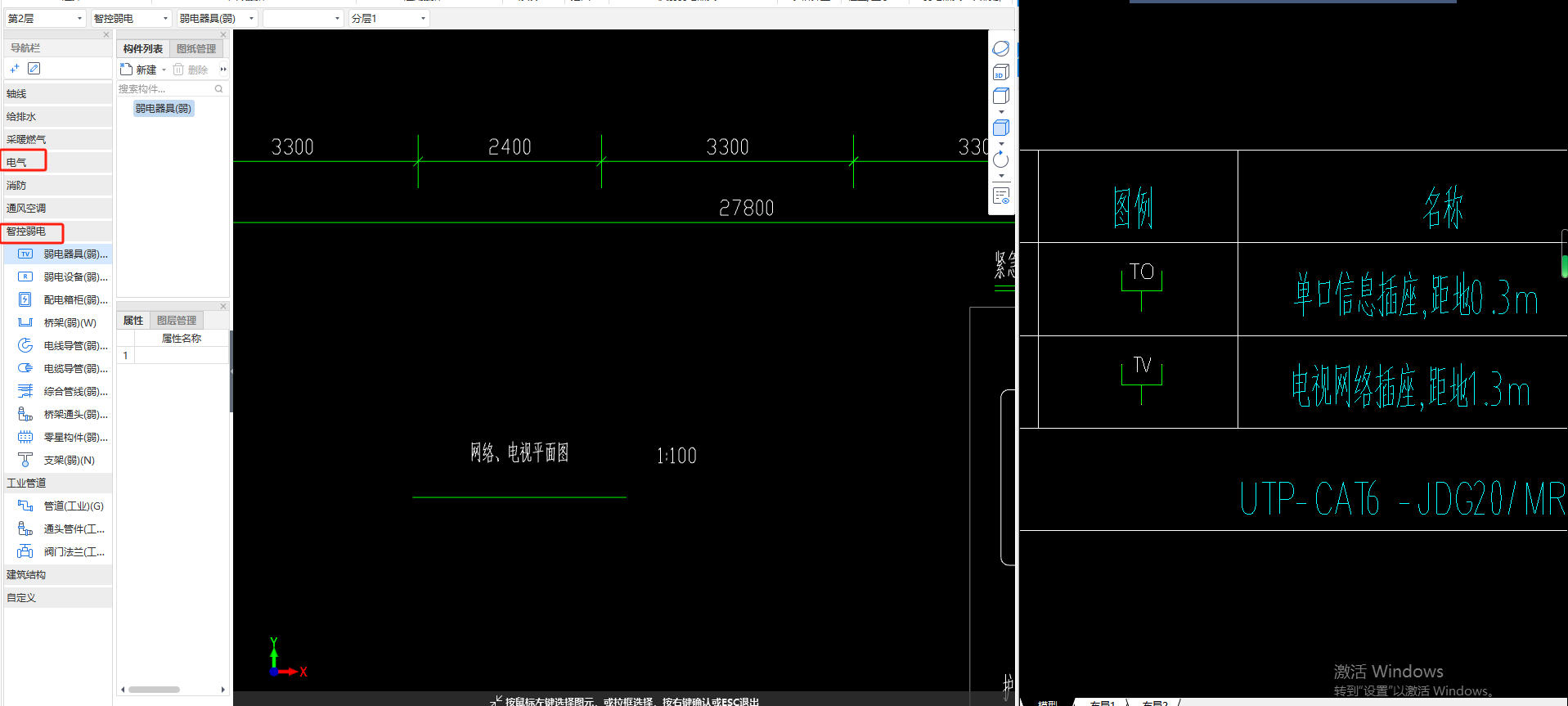1568x706 pixels.
Task: Open dropdown arrow below solid cube icon
Action: [1001, 144]
